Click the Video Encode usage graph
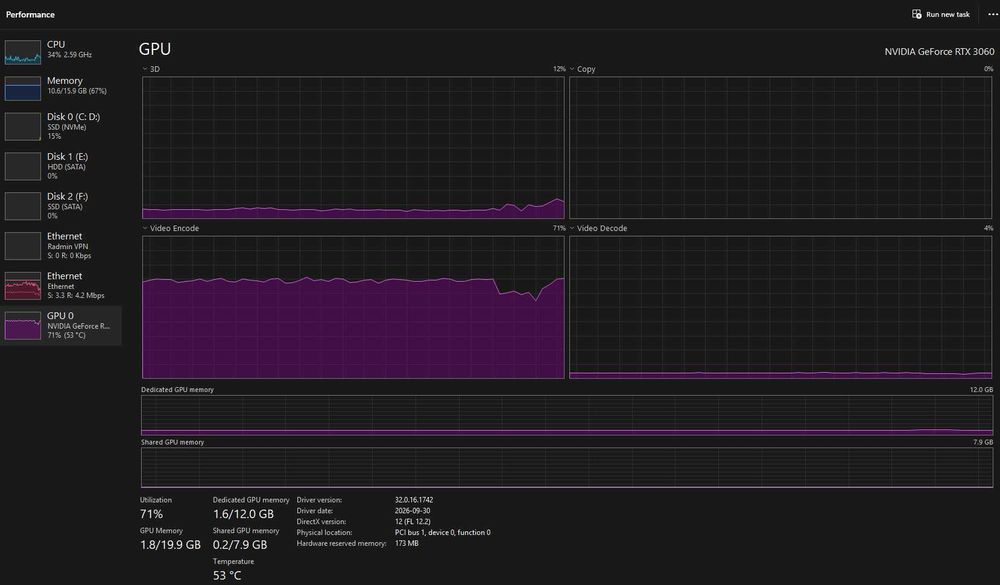 click(353, 307)
